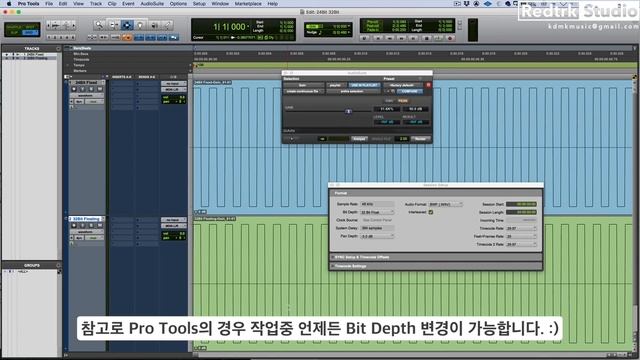The height and width of the screenshot is (360, 640).
Task: Click the Session Start timecode field
Action: tap(521, 204)
